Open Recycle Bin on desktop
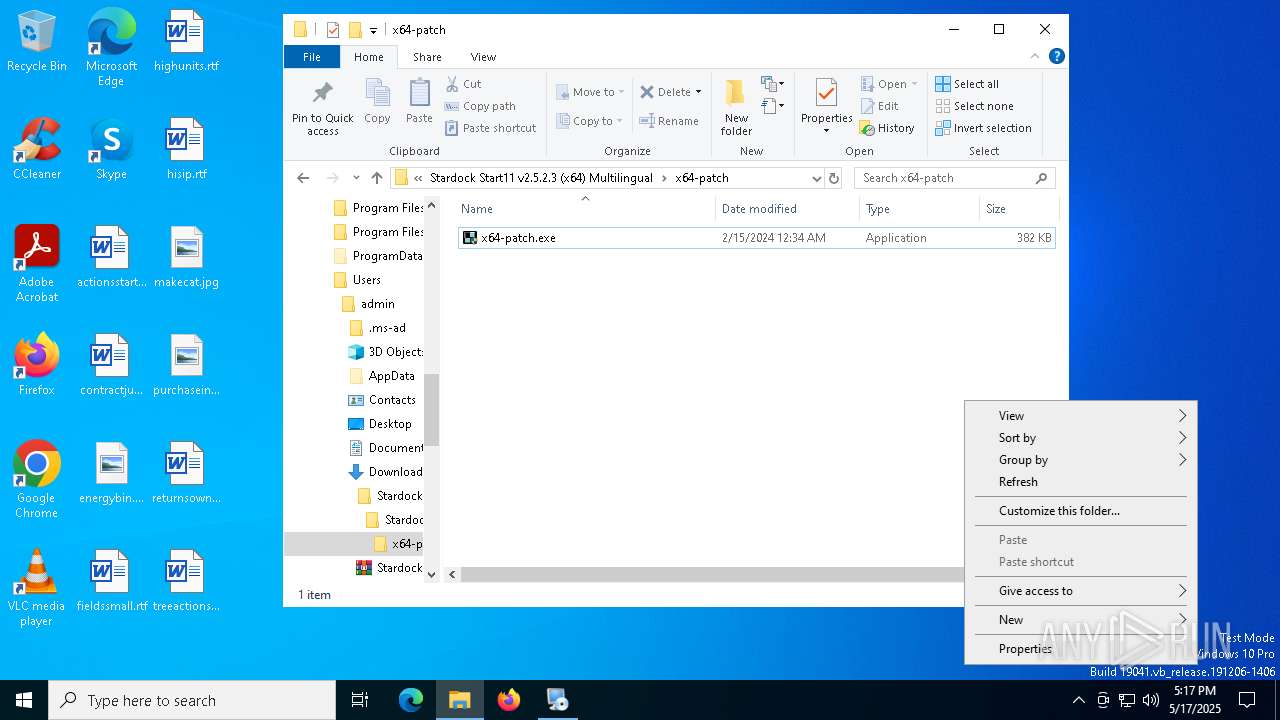Screen dimensions: 1280x720 point(37,41)
